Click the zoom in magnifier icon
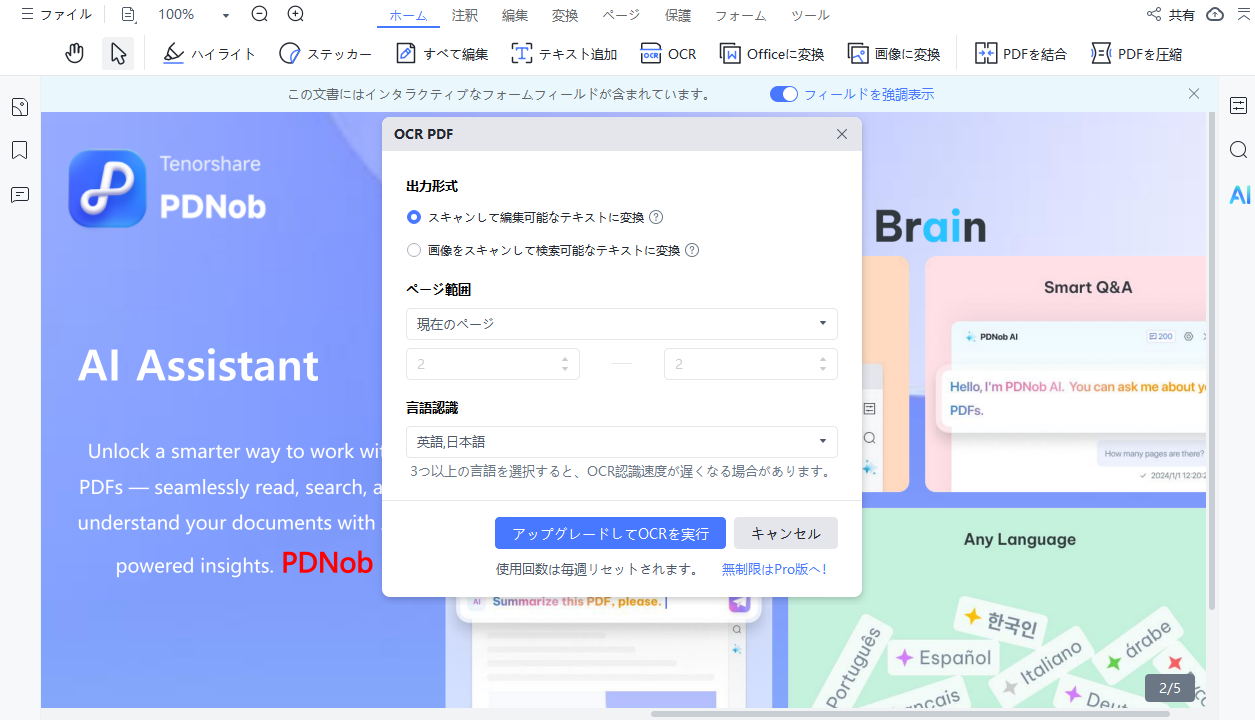 point(296,14)
